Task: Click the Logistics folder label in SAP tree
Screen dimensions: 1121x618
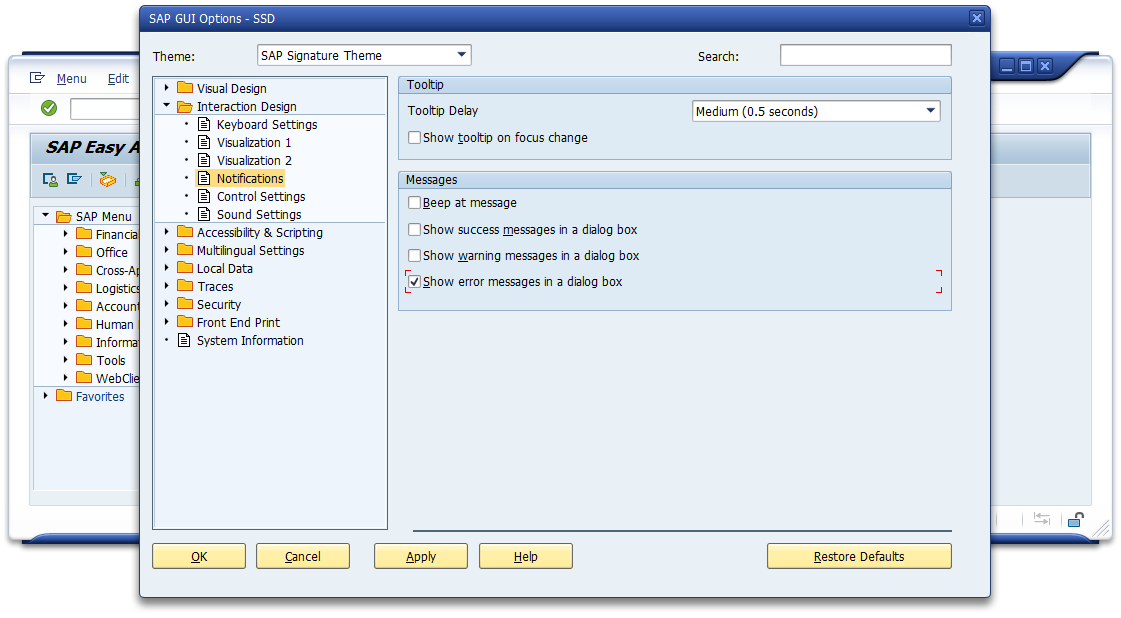Action: tap(117, 288)
